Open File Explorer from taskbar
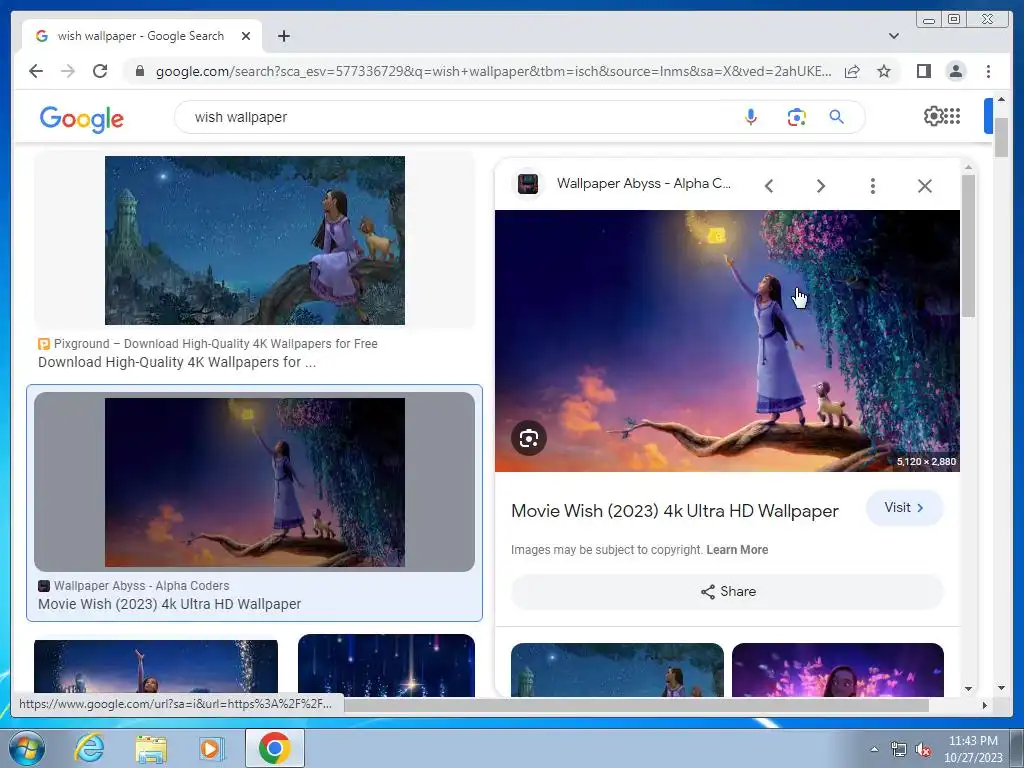Image resolution: width=1024 pixels, height=768 pixels. pos(151,748)
